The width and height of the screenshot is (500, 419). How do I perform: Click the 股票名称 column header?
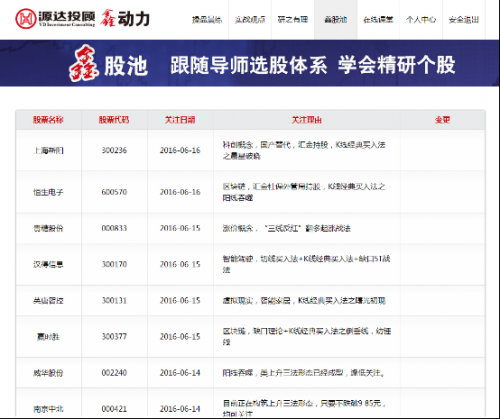pos(48,120)
